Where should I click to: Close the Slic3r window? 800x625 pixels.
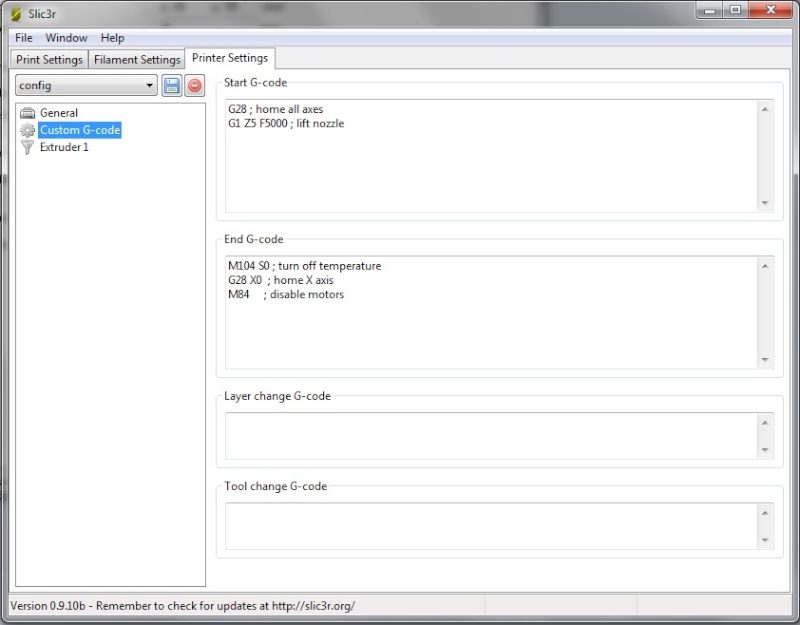[x=771, y=10]
